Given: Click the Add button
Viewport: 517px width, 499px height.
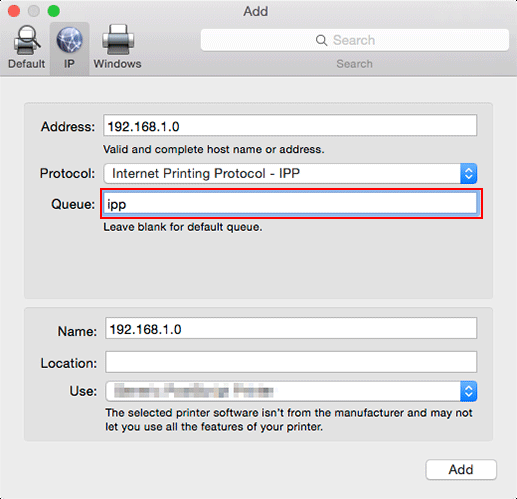Looking at the screenshot, I should pos(461,470).
